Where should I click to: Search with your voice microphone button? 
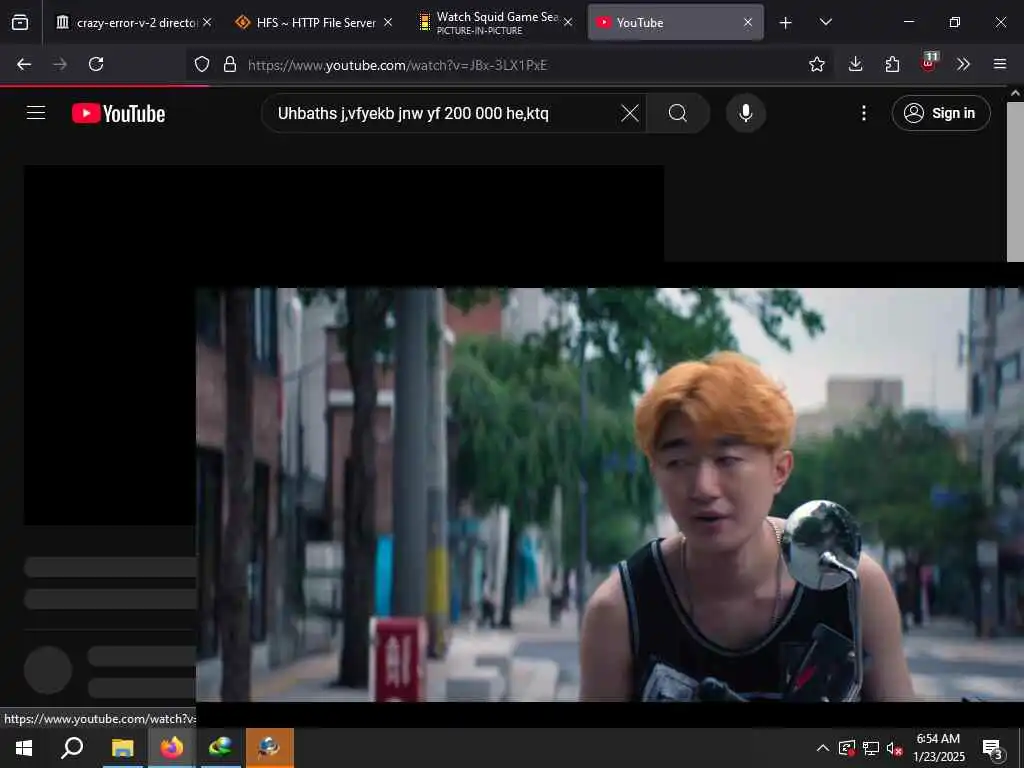click(x=746, y=114)
